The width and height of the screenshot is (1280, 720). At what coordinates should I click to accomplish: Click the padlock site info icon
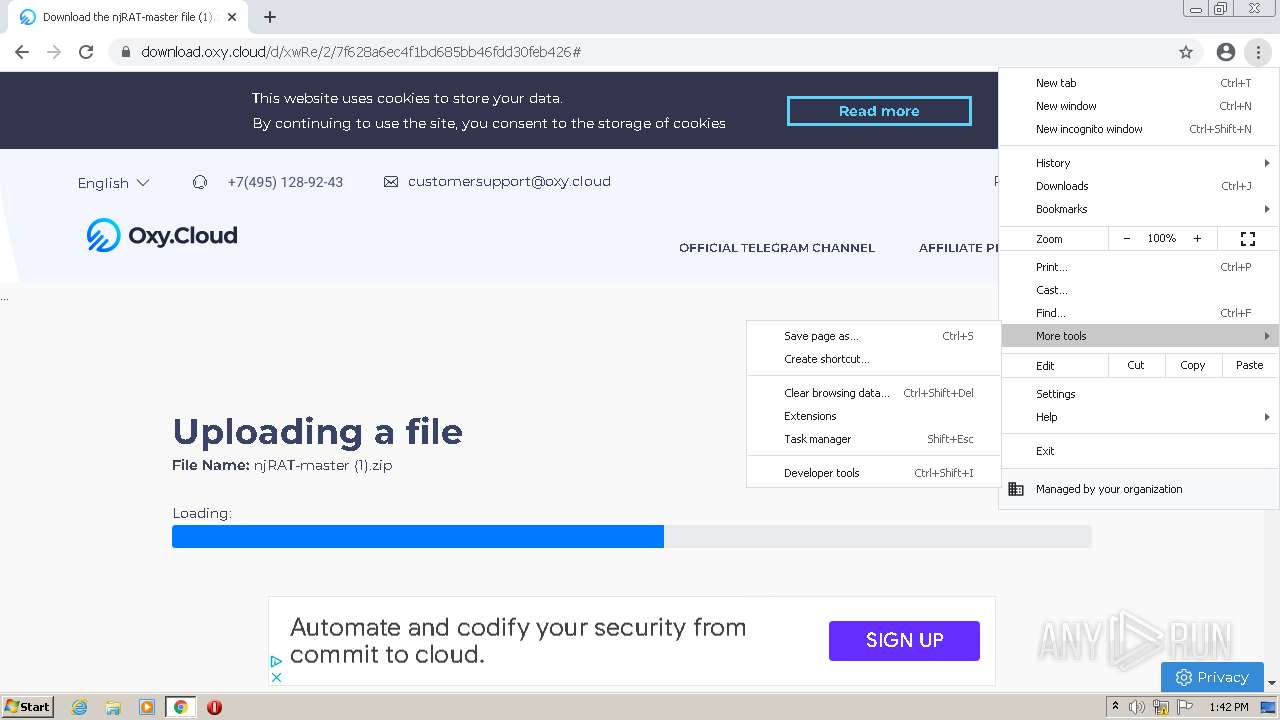tap(126, 52)
